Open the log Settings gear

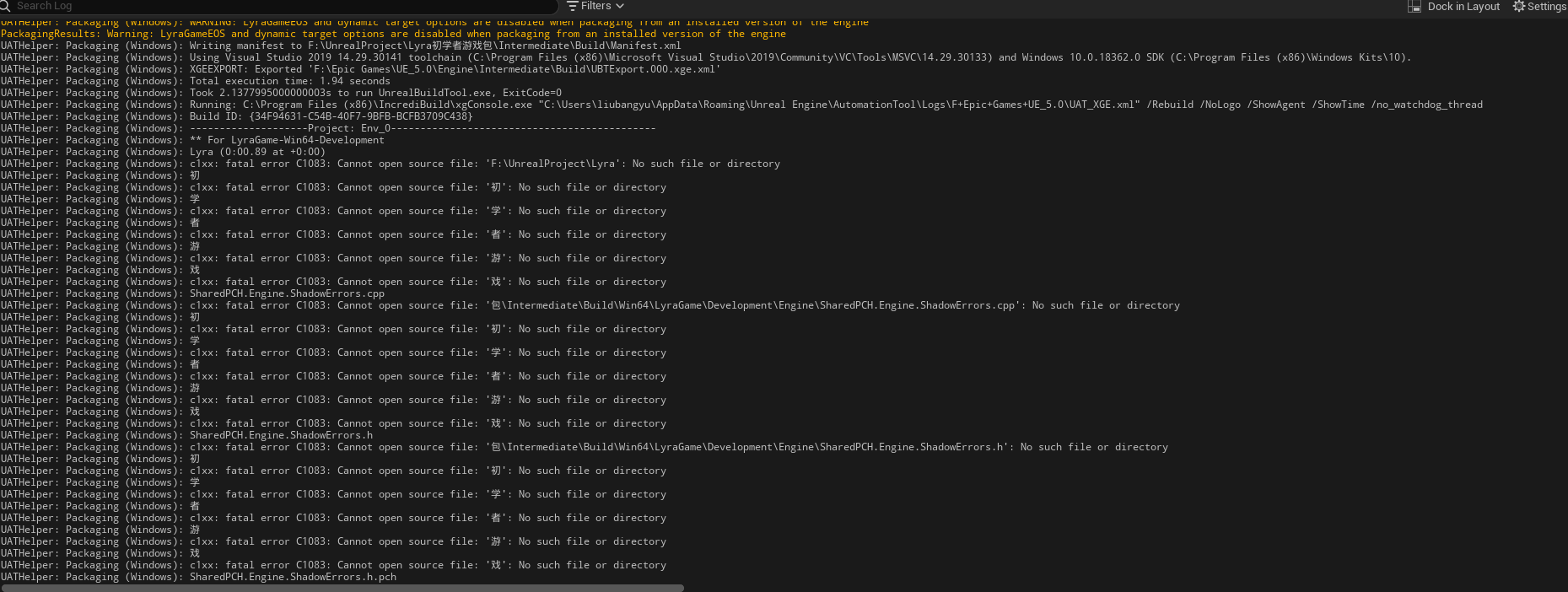click(x=1539, y=6)
